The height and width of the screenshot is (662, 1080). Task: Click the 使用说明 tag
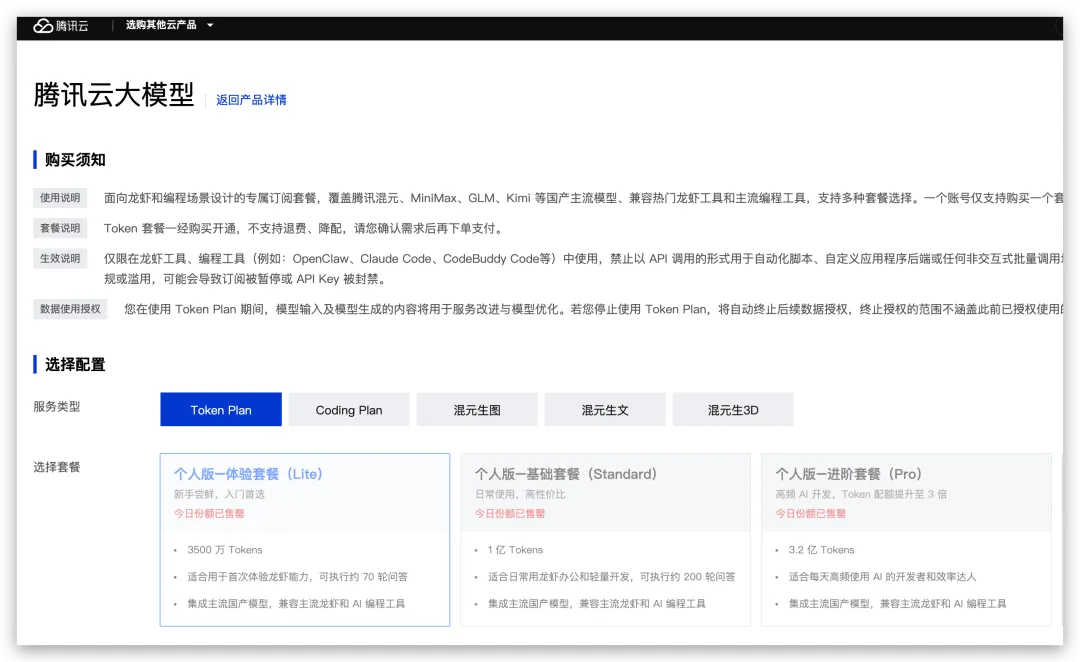tap(60, 198)
